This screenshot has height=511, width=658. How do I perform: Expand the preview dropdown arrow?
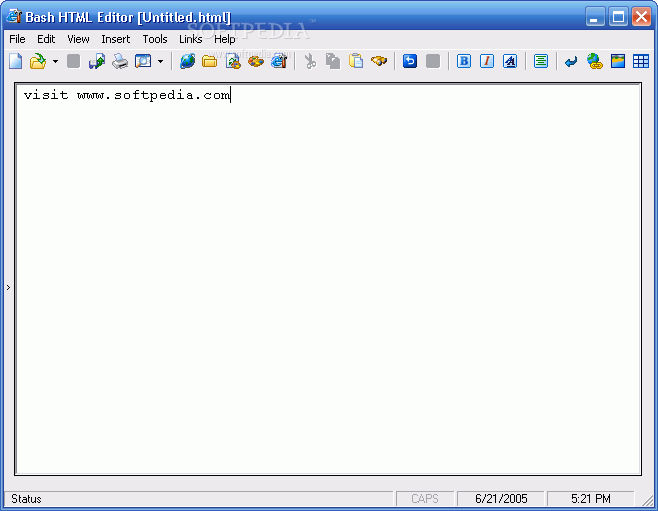click(160, 61)
